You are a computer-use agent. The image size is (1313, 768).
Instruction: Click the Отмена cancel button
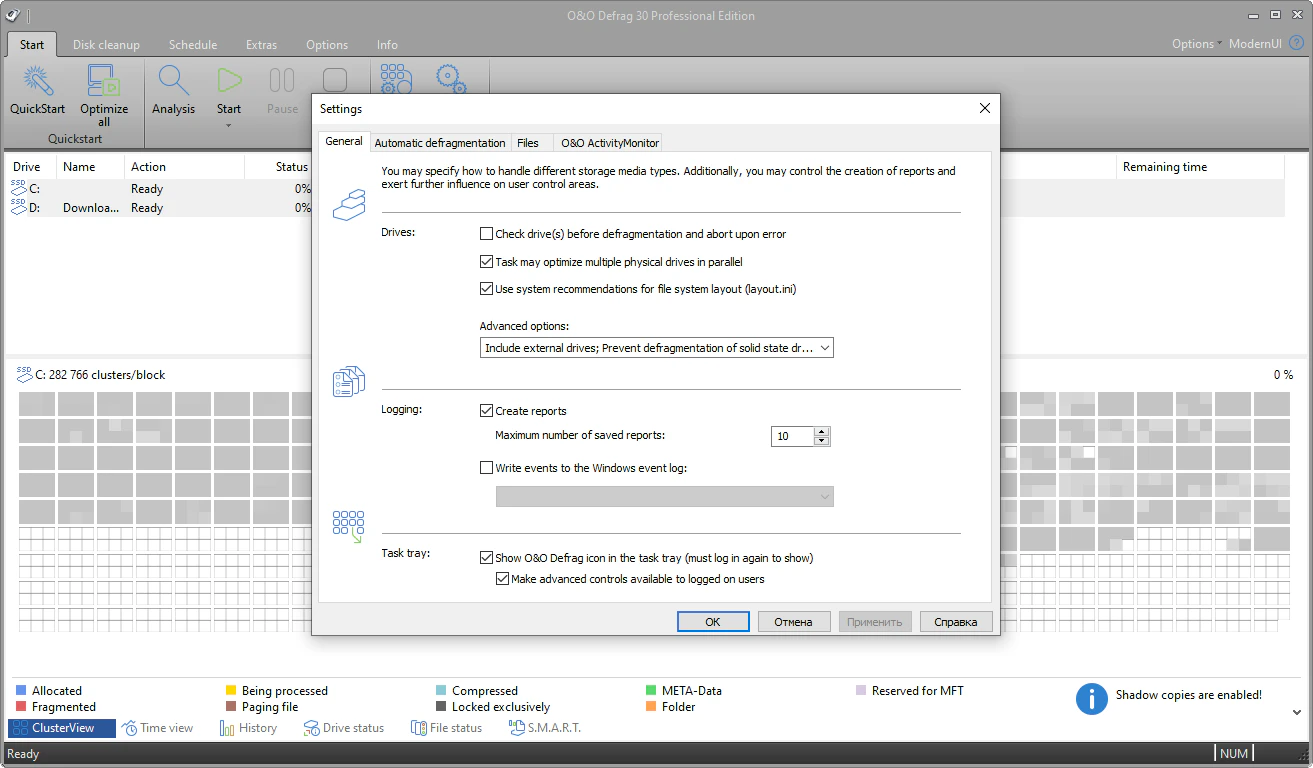(x=794, y=621)
